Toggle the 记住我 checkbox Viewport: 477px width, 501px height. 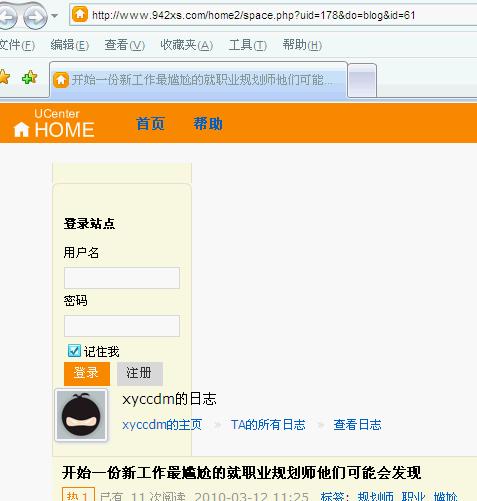74,351
